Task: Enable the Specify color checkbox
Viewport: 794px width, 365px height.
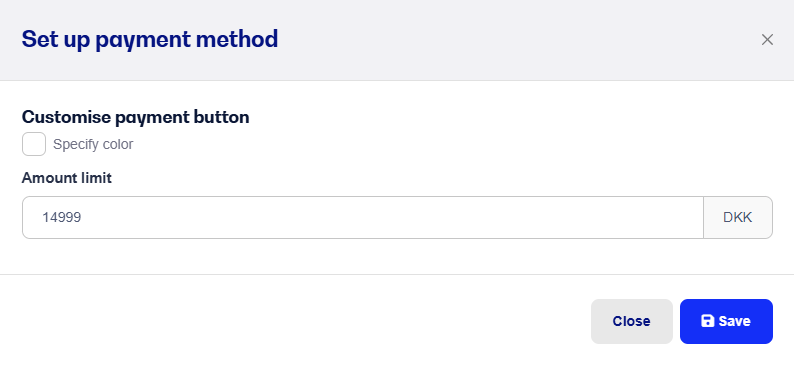Action: (34, 144)
